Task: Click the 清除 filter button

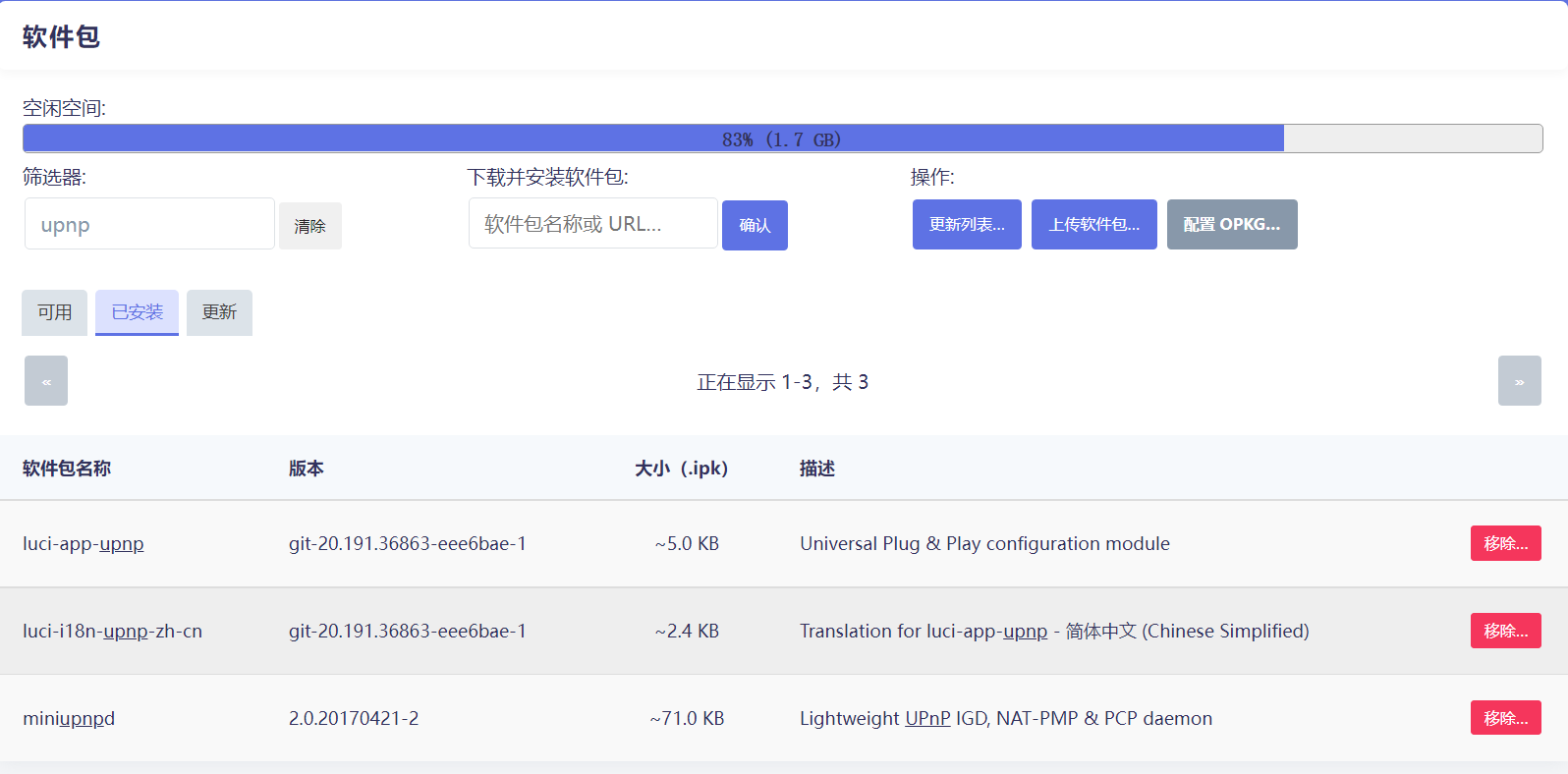Action: point(309,226)
